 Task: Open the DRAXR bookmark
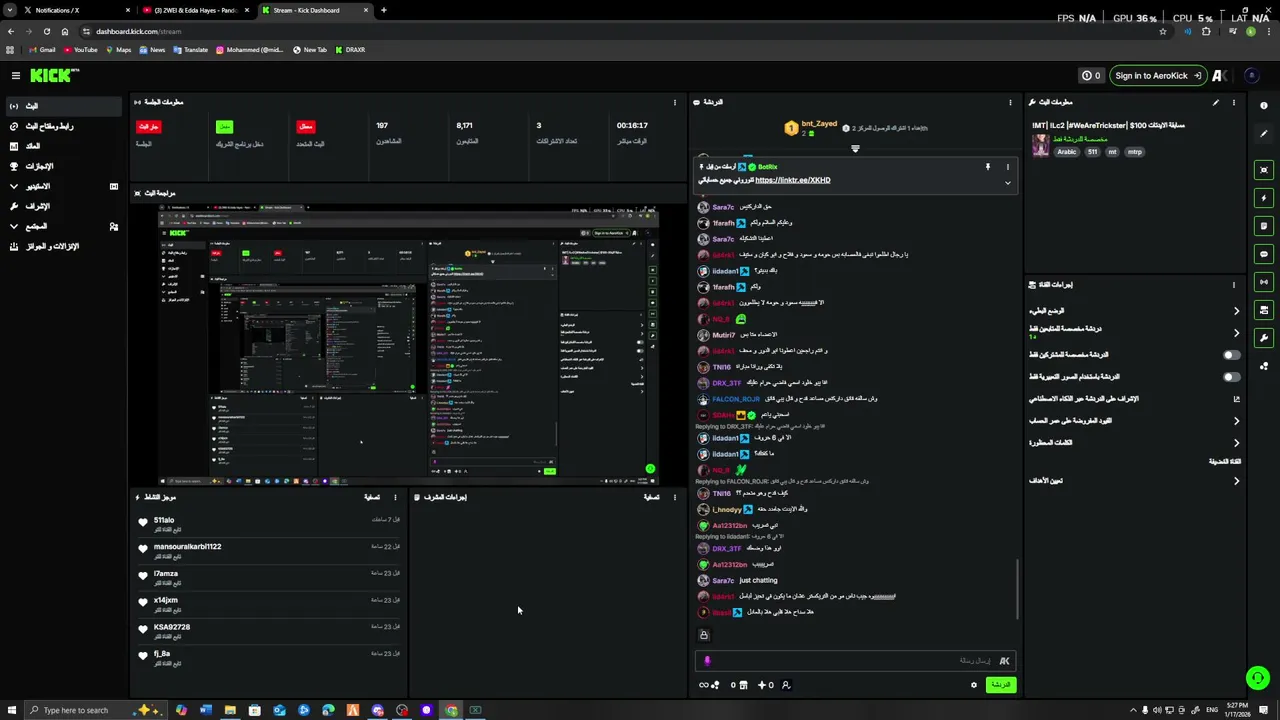click(x=350, y=50)
